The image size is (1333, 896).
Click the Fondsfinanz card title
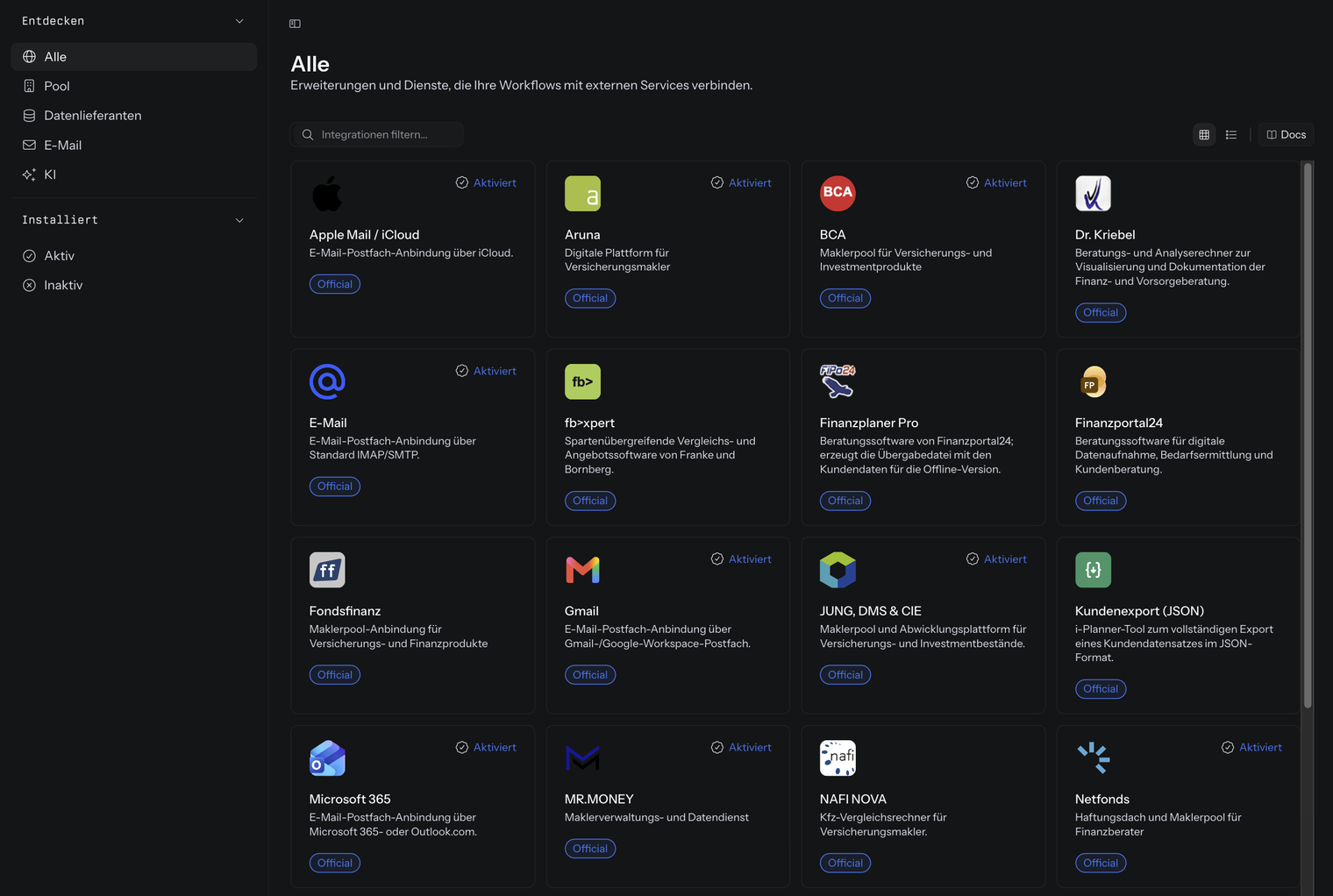tap(345, 611)
